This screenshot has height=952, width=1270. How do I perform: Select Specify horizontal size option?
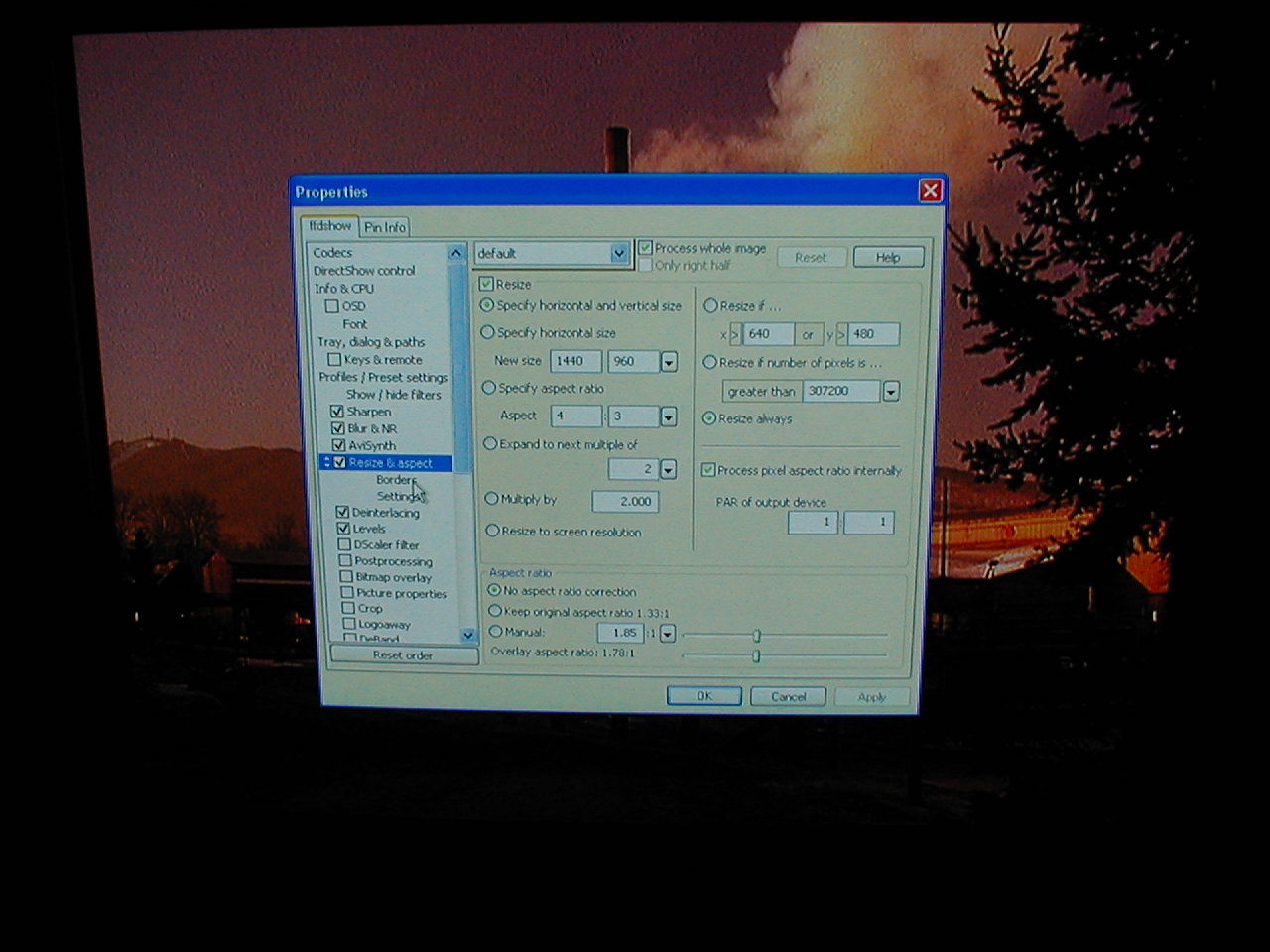click(487, 332)
